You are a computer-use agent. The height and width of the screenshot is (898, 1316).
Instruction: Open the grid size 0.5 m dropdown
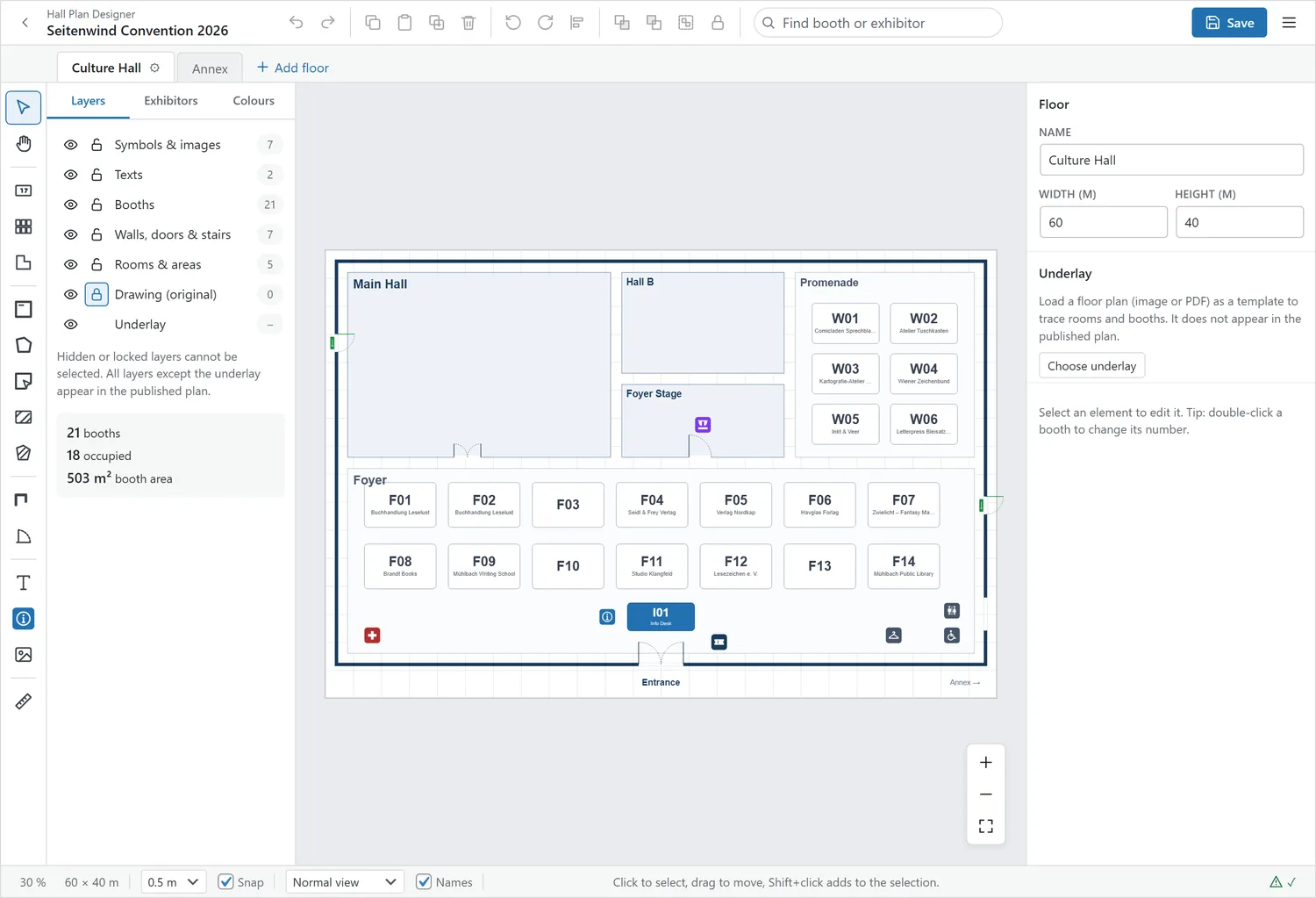(x=173, y=882)
